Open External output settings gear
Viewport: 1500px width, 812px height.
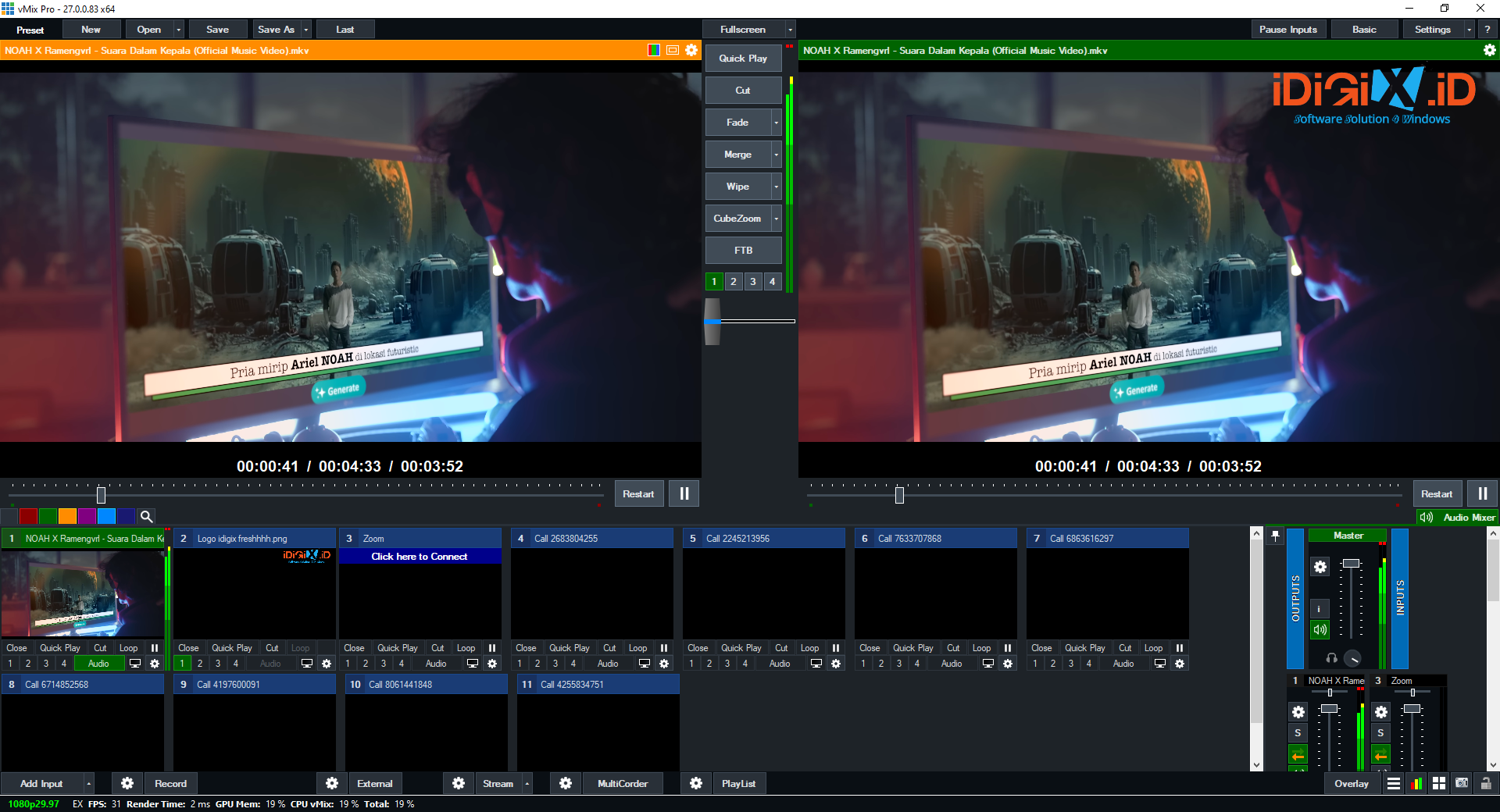tap(332, 783)
